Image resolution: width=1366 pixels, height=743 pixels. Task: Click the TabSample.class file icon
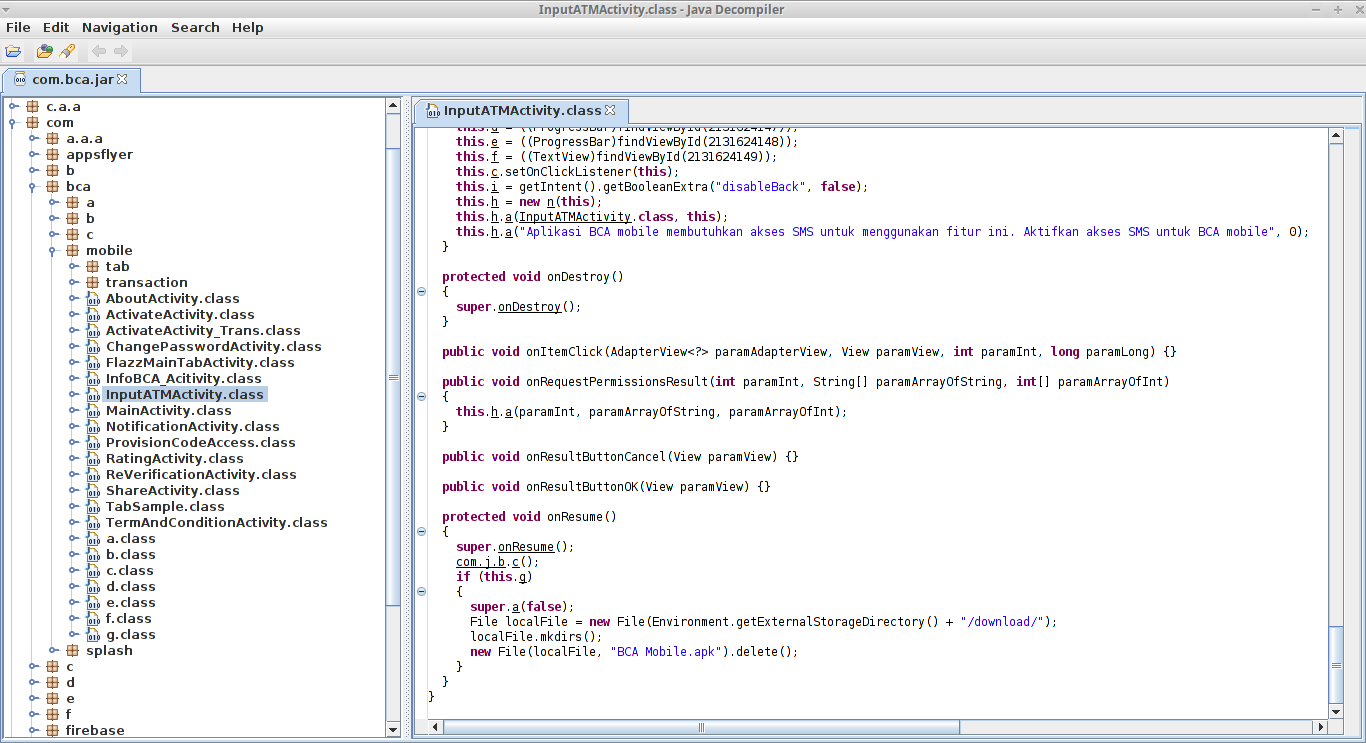[93, 507]
